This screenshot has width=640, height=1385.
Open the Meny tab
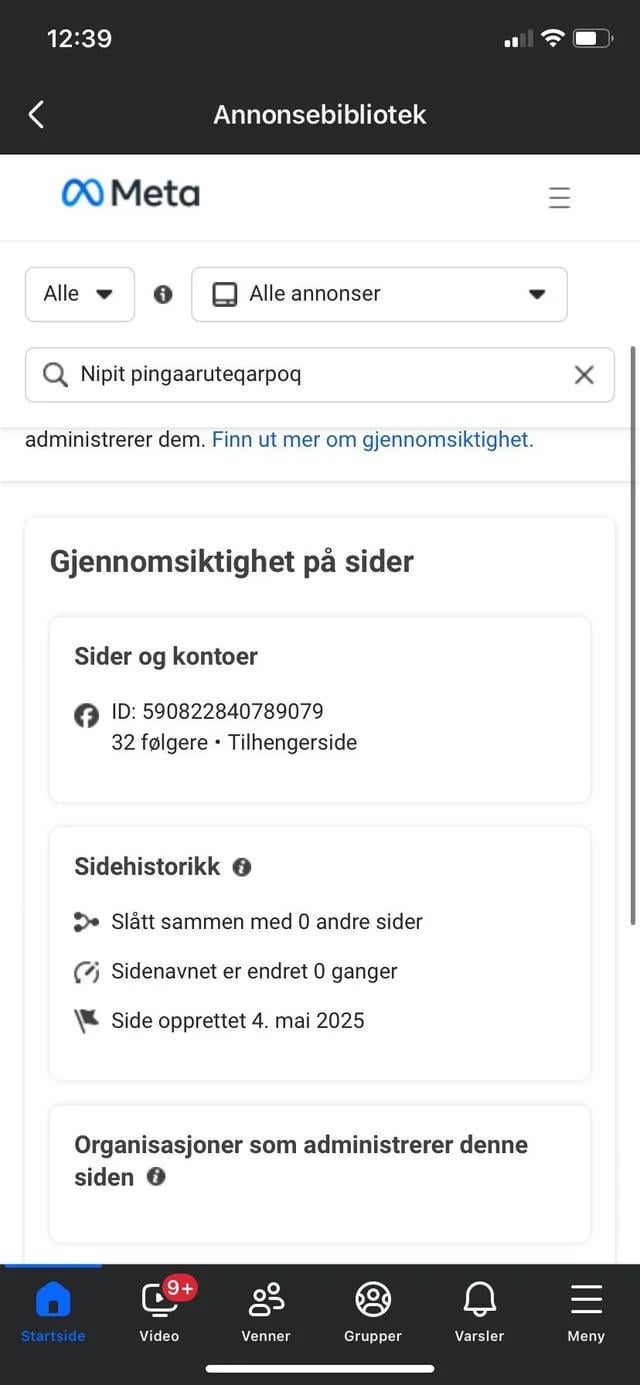pos(586,1310)
